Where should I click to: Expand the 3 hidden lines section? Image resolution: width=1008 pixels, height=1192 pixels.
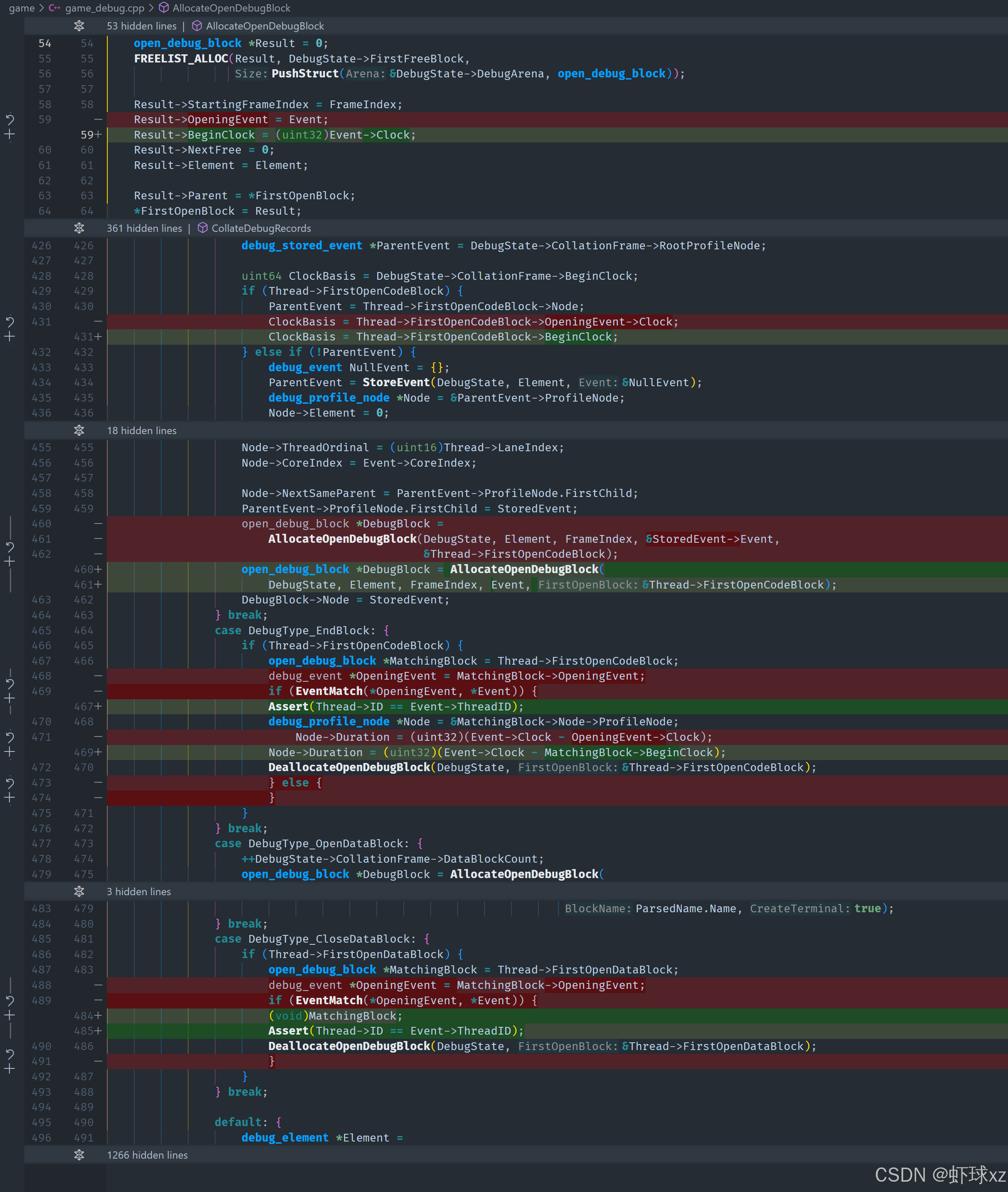pyautogui.click(x=79, y=891)
